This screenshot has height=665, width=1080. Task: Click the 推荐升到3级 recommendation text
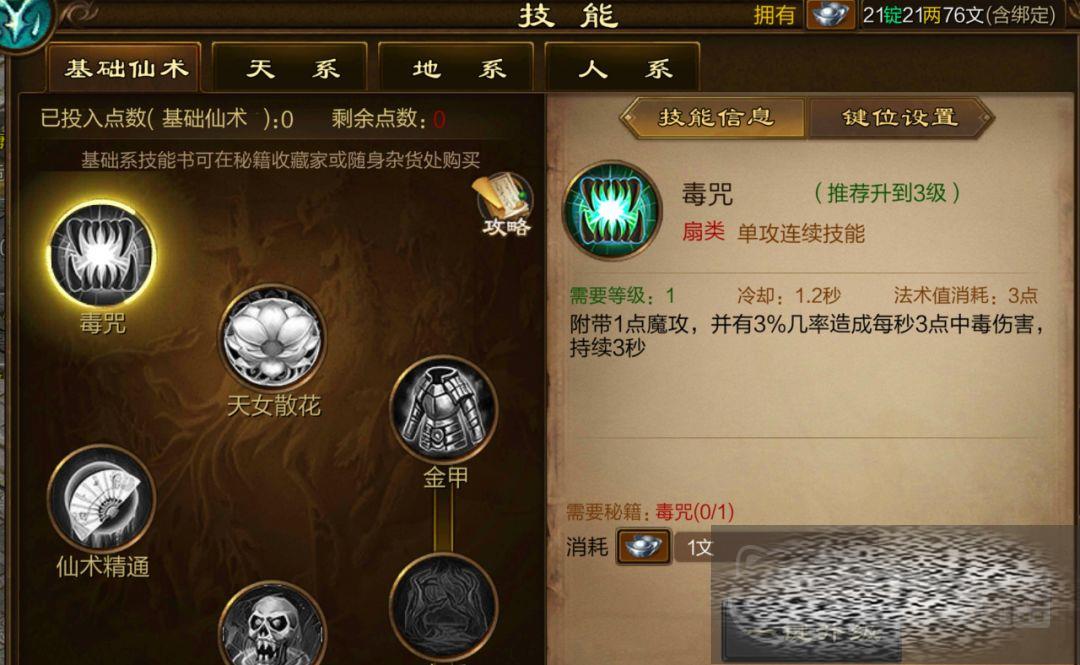[x=886, y=194]
